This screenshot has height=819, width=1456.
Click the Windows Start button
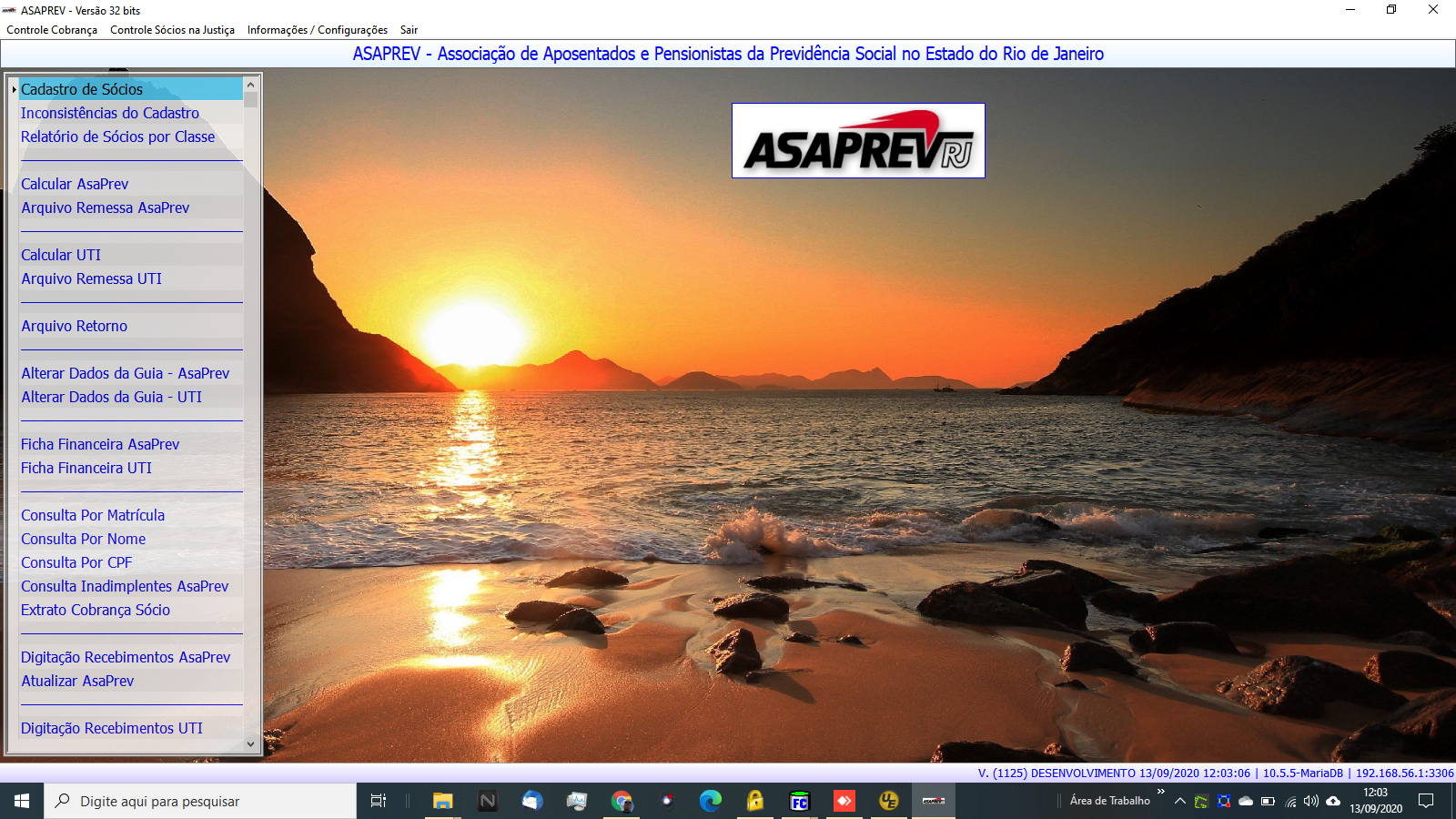[x=22, y=801]
